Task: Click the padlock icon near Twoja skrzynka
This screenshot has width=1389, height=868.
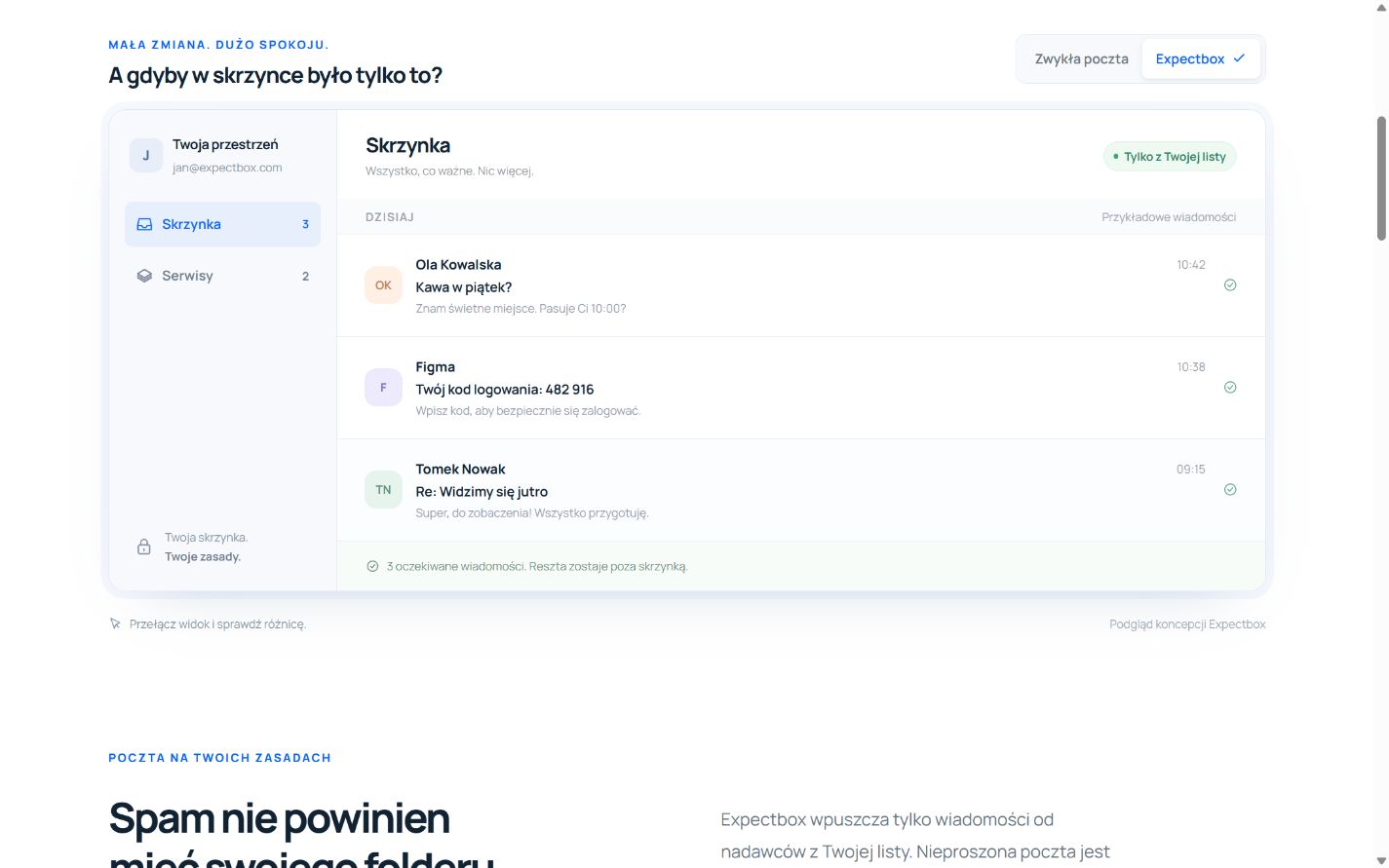Action: [144, 547]
